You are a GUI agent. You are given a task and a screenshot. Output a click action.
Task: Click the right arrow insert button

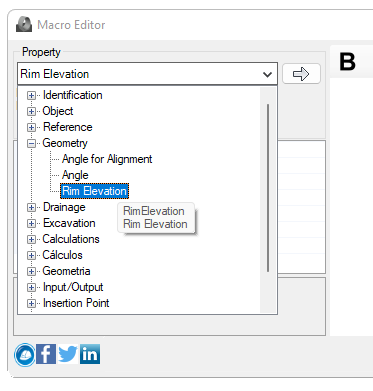(301, 74)
